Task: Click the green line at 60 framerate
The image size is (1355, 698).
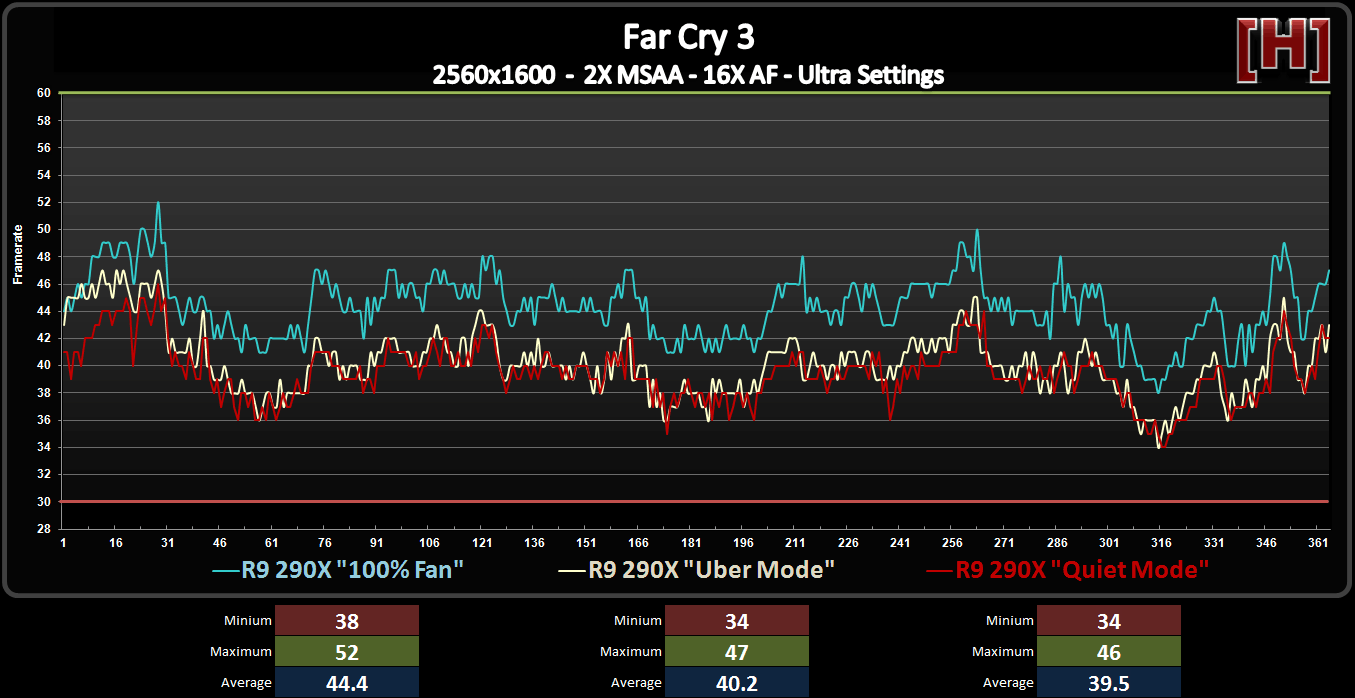Action: pos(695,93)
